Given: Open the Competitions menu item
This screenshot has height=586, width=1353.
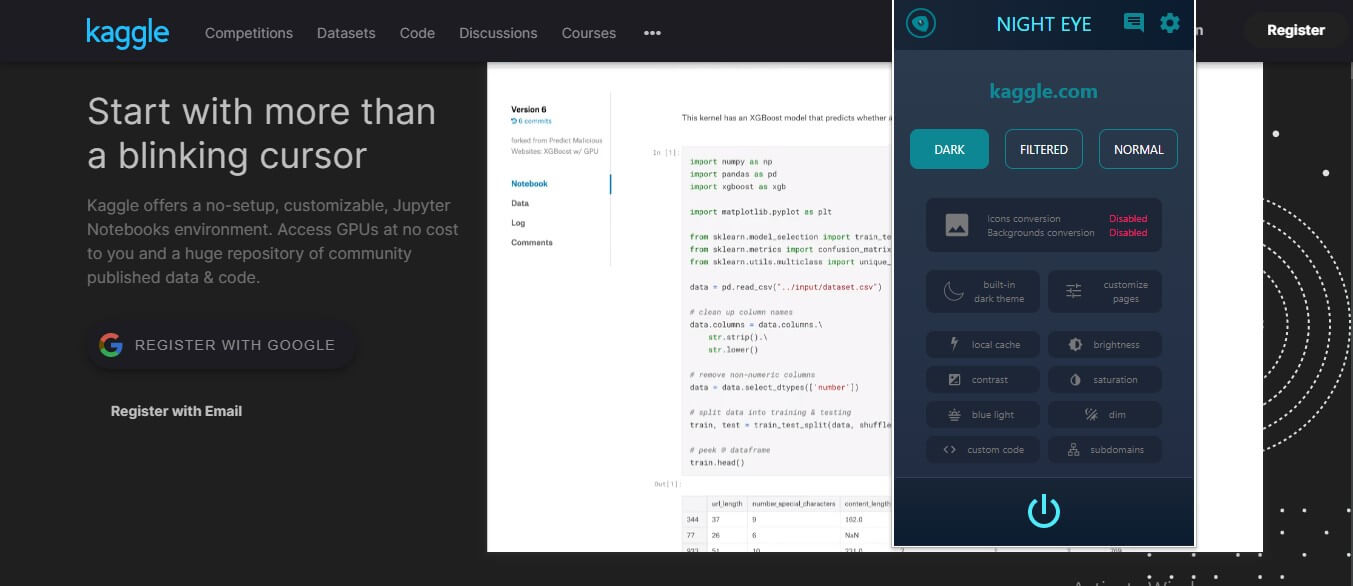Looking at the screenshot, I should (249, 33).
